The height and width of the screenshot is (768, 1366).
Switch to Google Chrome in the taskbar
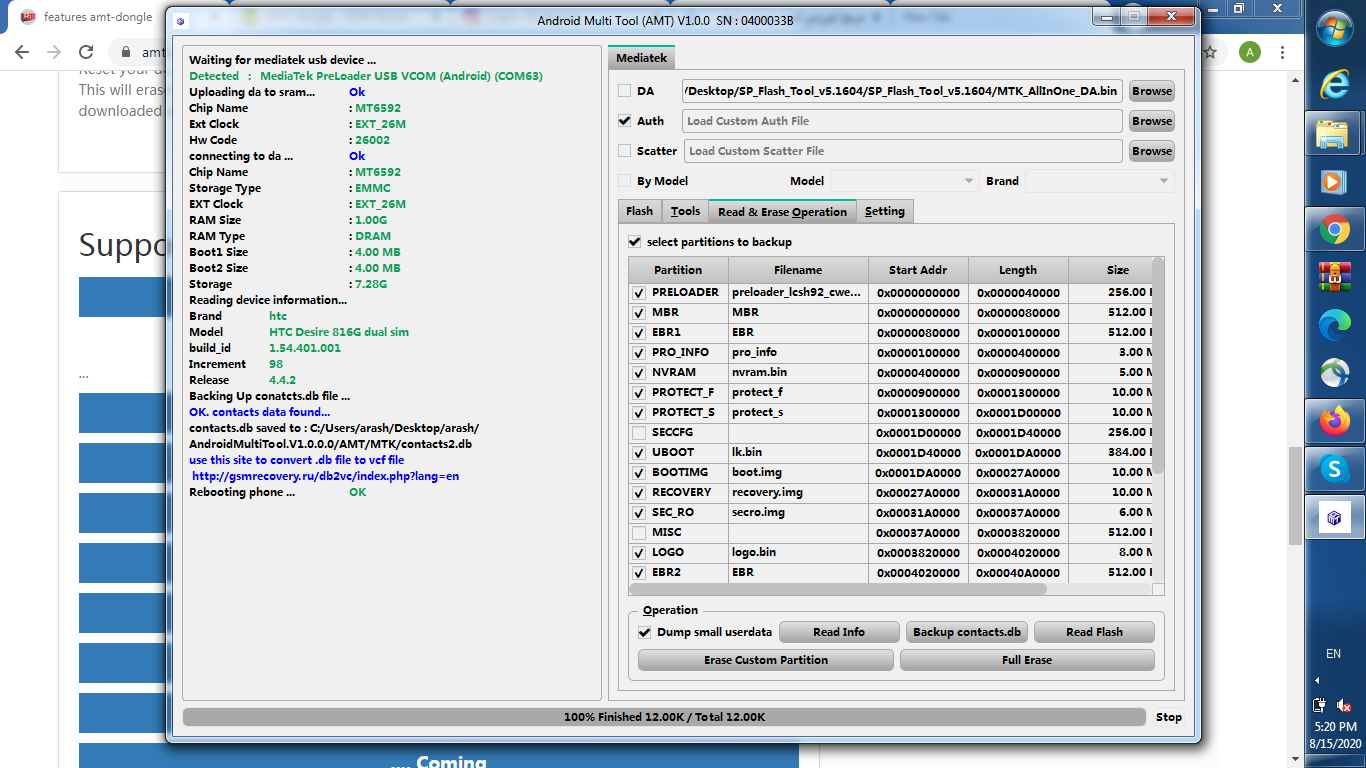tap(1334, 230)
